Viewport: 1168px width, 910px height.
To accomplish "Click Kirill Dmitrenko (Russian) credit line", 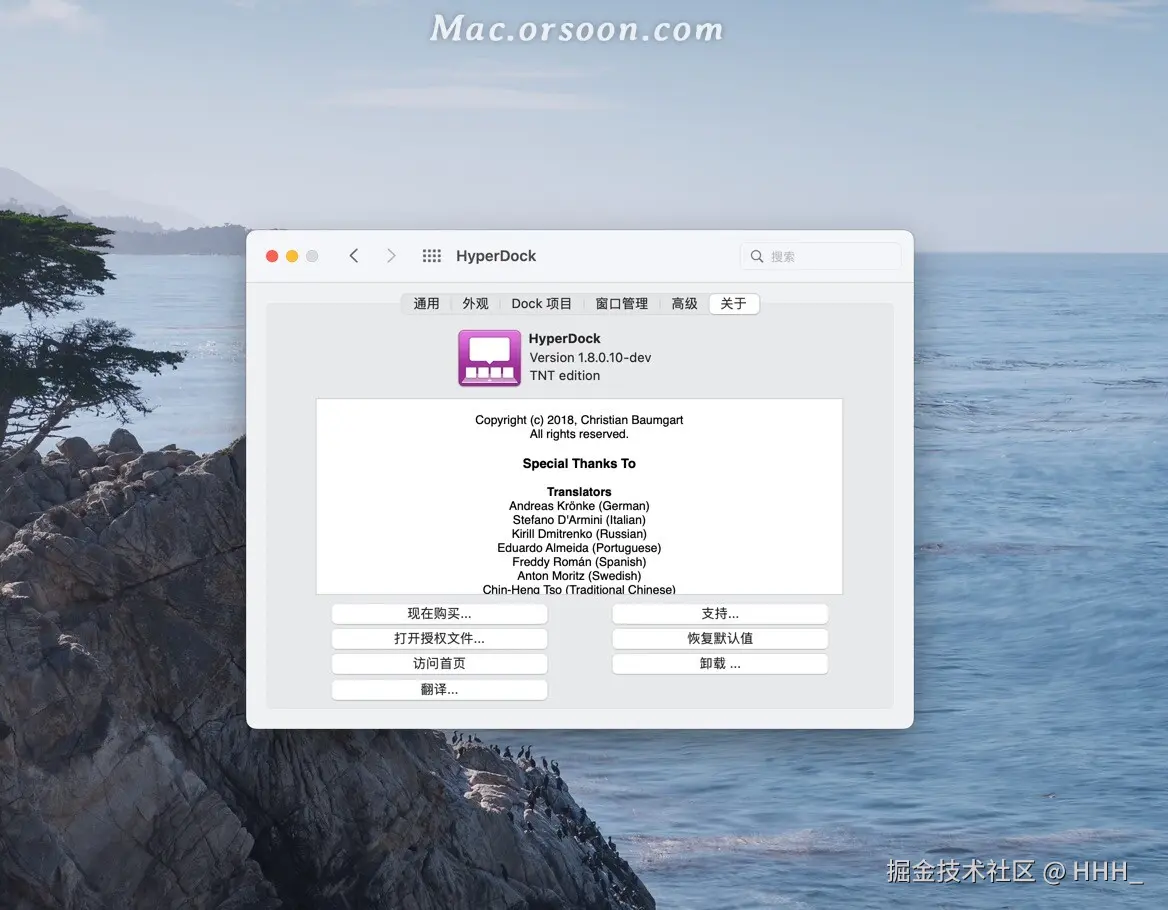I will (x=579, y=534).
